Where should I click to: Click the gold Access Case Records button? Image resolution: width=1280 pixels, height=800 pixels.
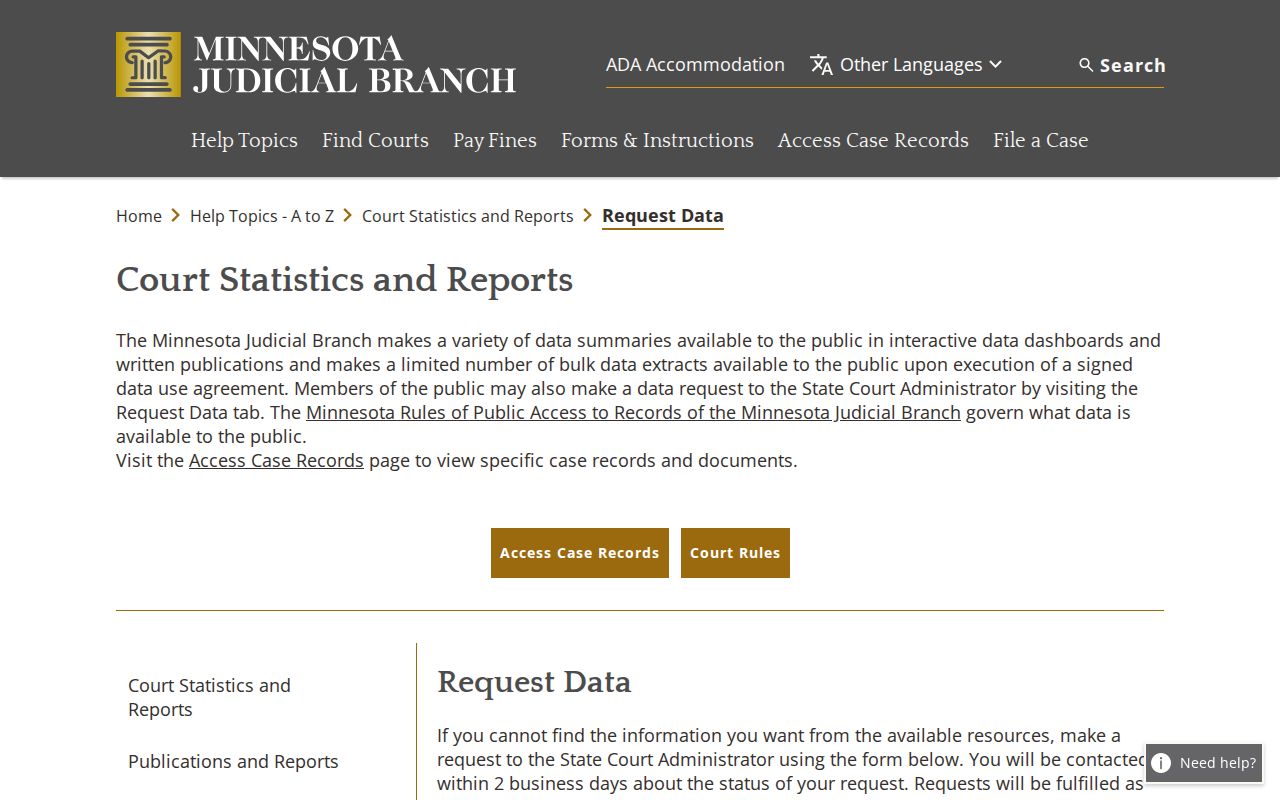[580, 553]
